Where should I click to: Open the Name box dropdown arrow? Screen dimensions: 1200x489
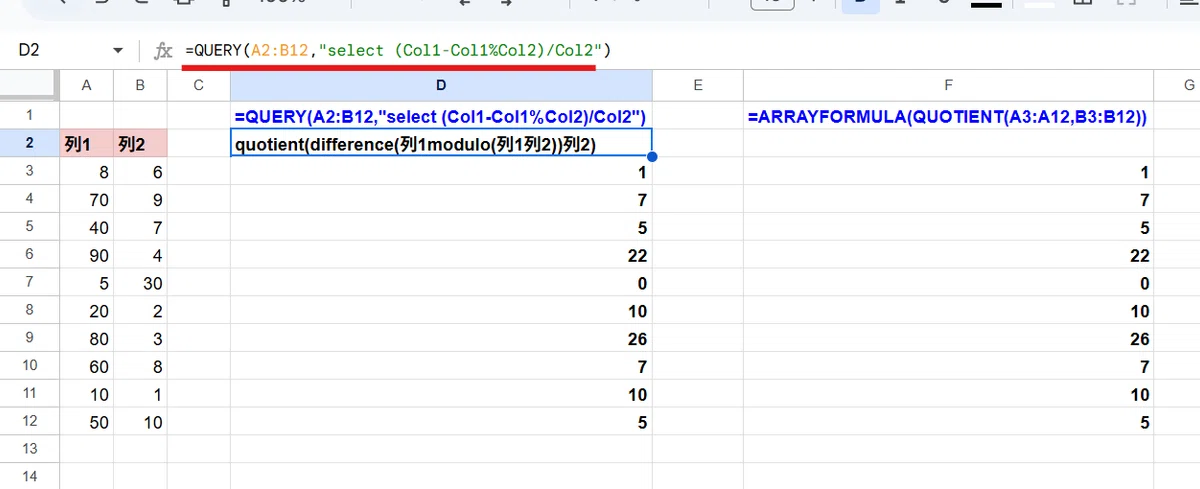(118, 50)
